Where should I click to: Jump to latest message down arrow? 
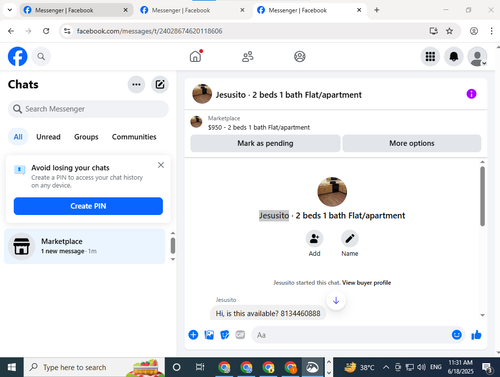click(336, 300)
